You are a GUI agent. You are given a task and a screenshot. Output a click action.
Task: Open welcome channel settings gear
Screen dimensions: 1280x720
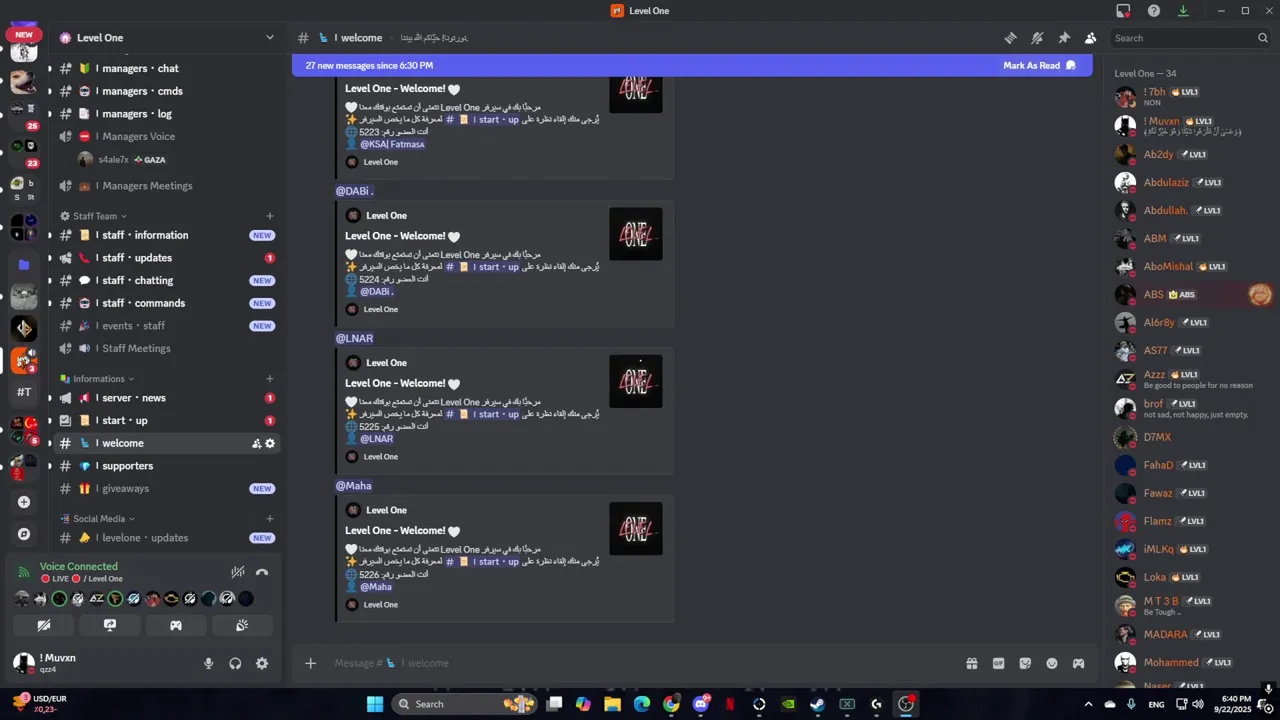click(x=270, y=444)
